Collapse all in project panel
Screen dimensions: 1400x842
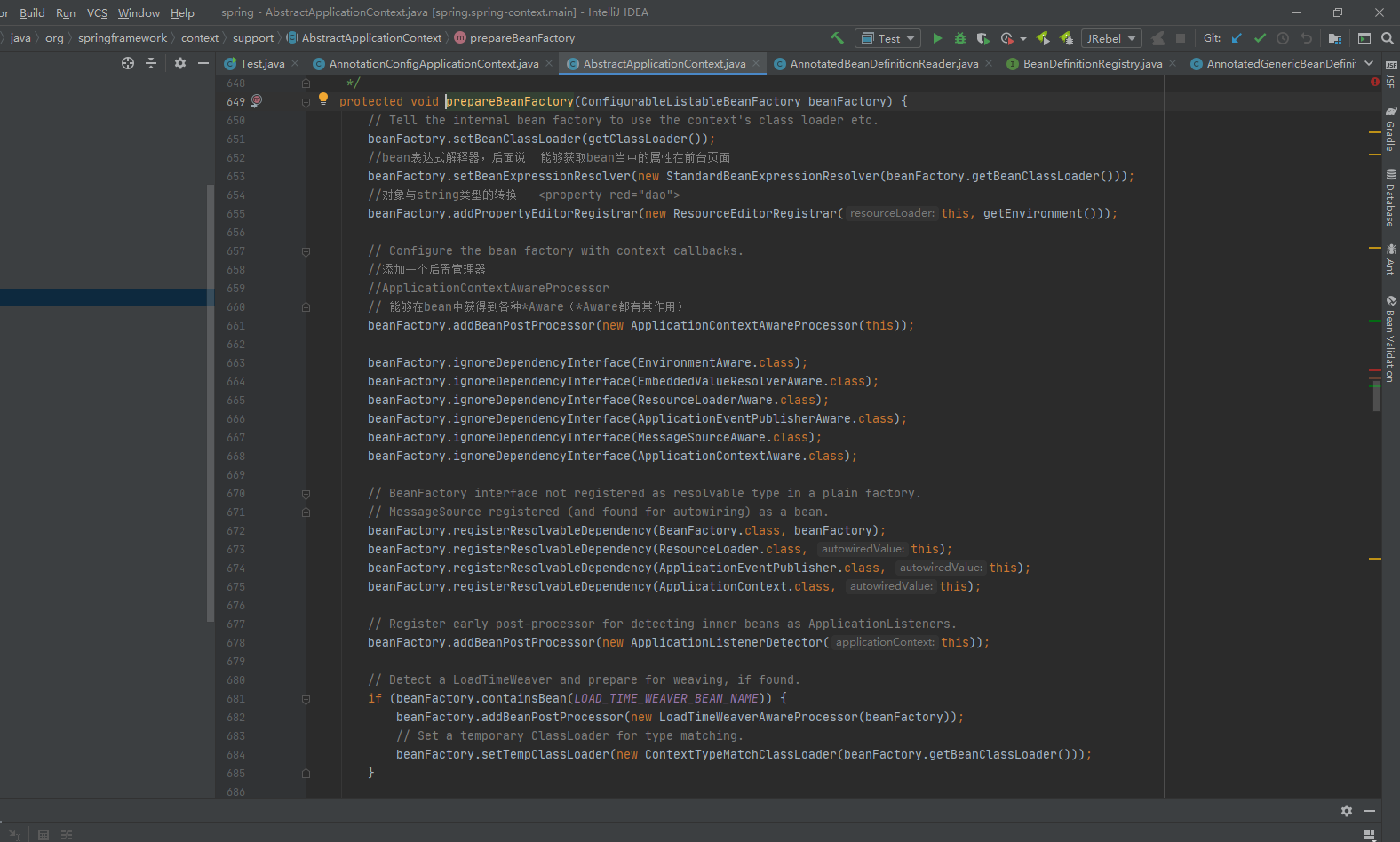pyautogui.click(x=151, y=63)
